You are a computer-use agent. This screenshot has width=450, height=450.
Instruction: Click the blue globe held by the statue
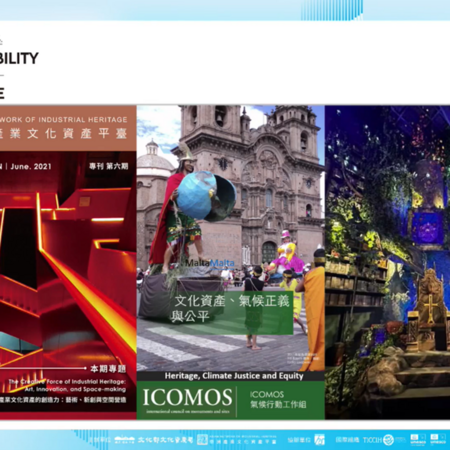tap(206, 196)
